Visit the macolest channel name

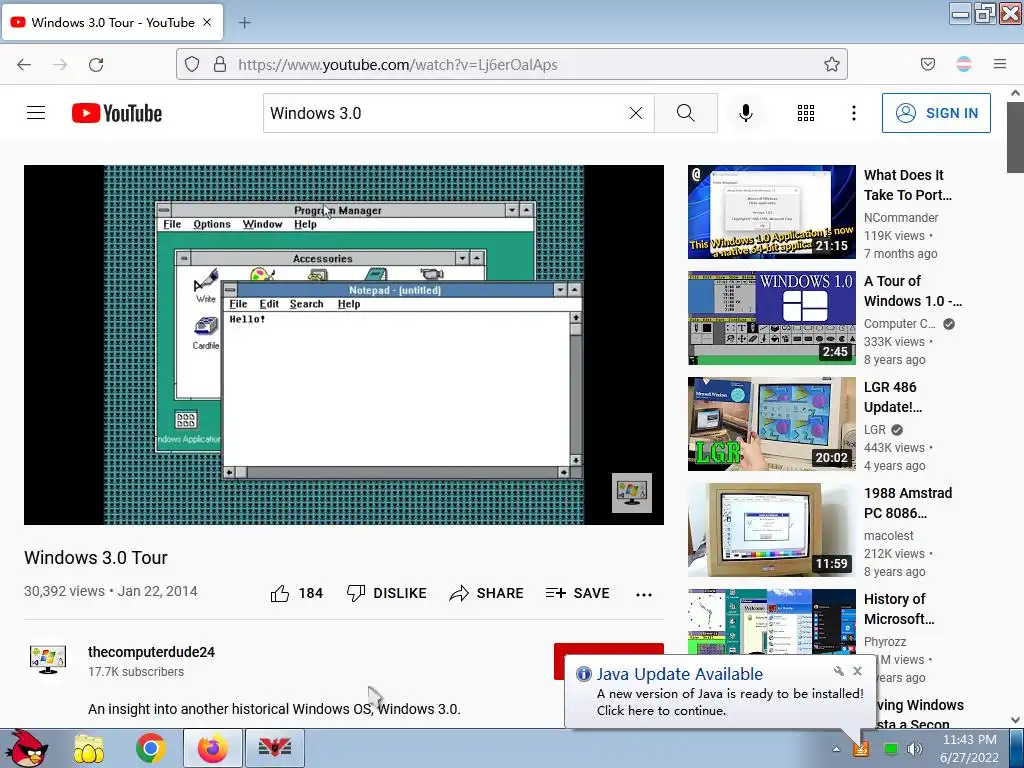pyautogui.click(x=888, y=536)
